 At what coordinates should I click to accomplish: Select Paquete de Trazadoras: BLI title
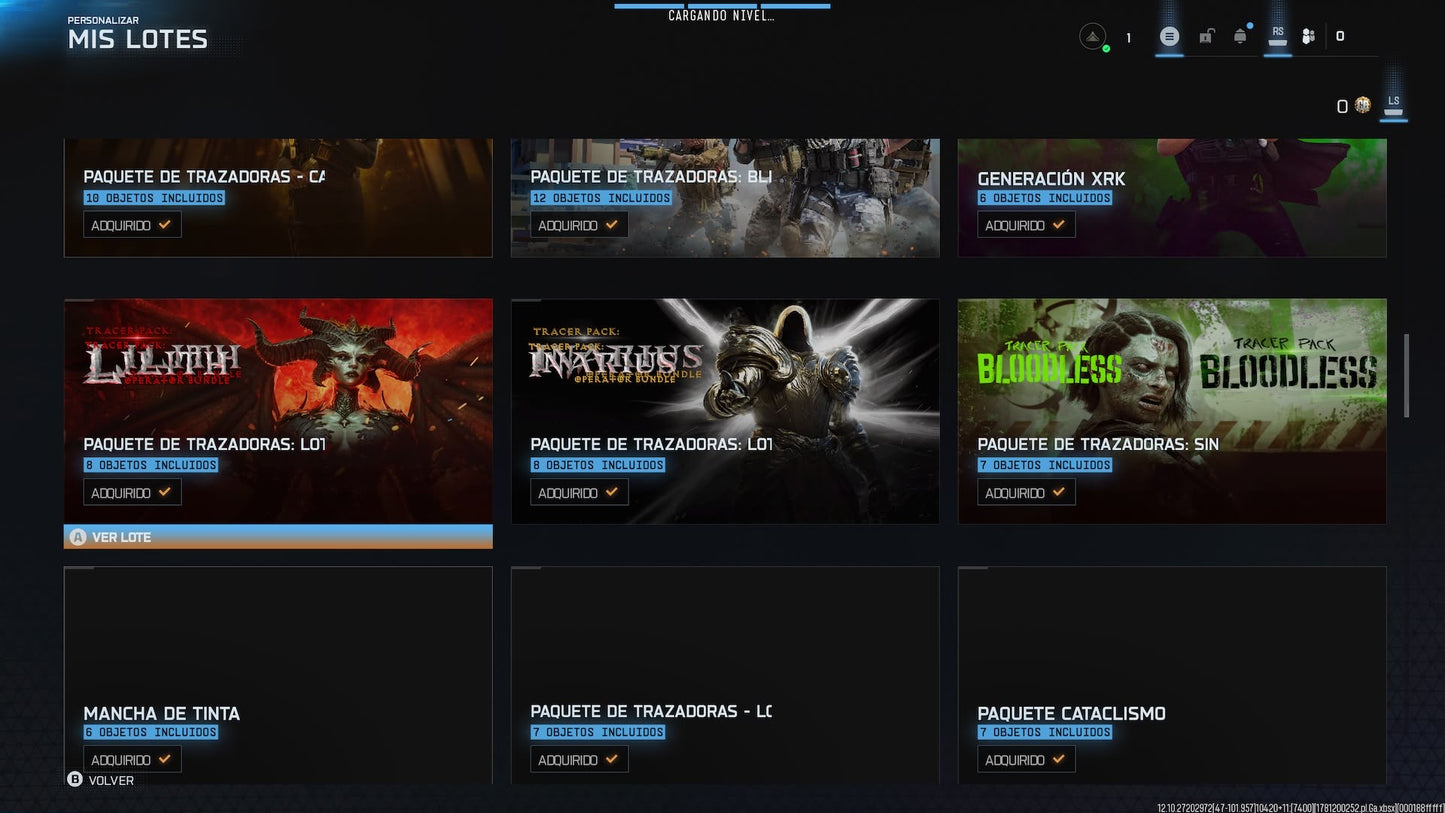point(651,177)
